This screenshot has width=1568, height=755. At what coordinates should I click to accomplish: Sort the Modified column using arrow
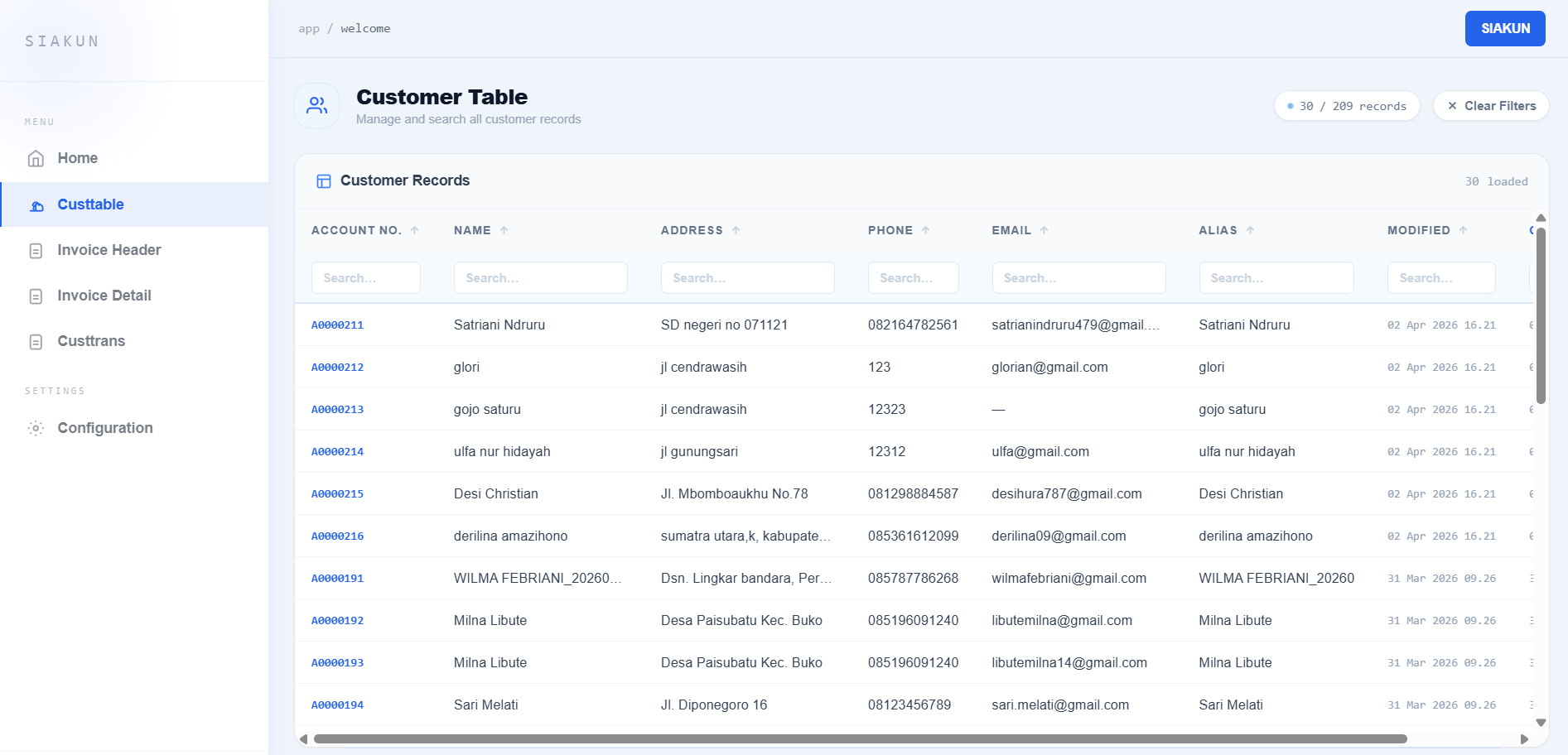tap(1463, 231)
